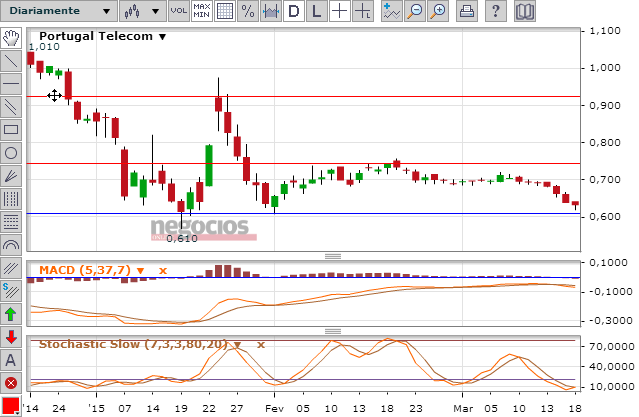This screenshot has height=417, width=639.
Task: Select the circle drawing tool
Action: pyautogui.click(x=11, y=153)
